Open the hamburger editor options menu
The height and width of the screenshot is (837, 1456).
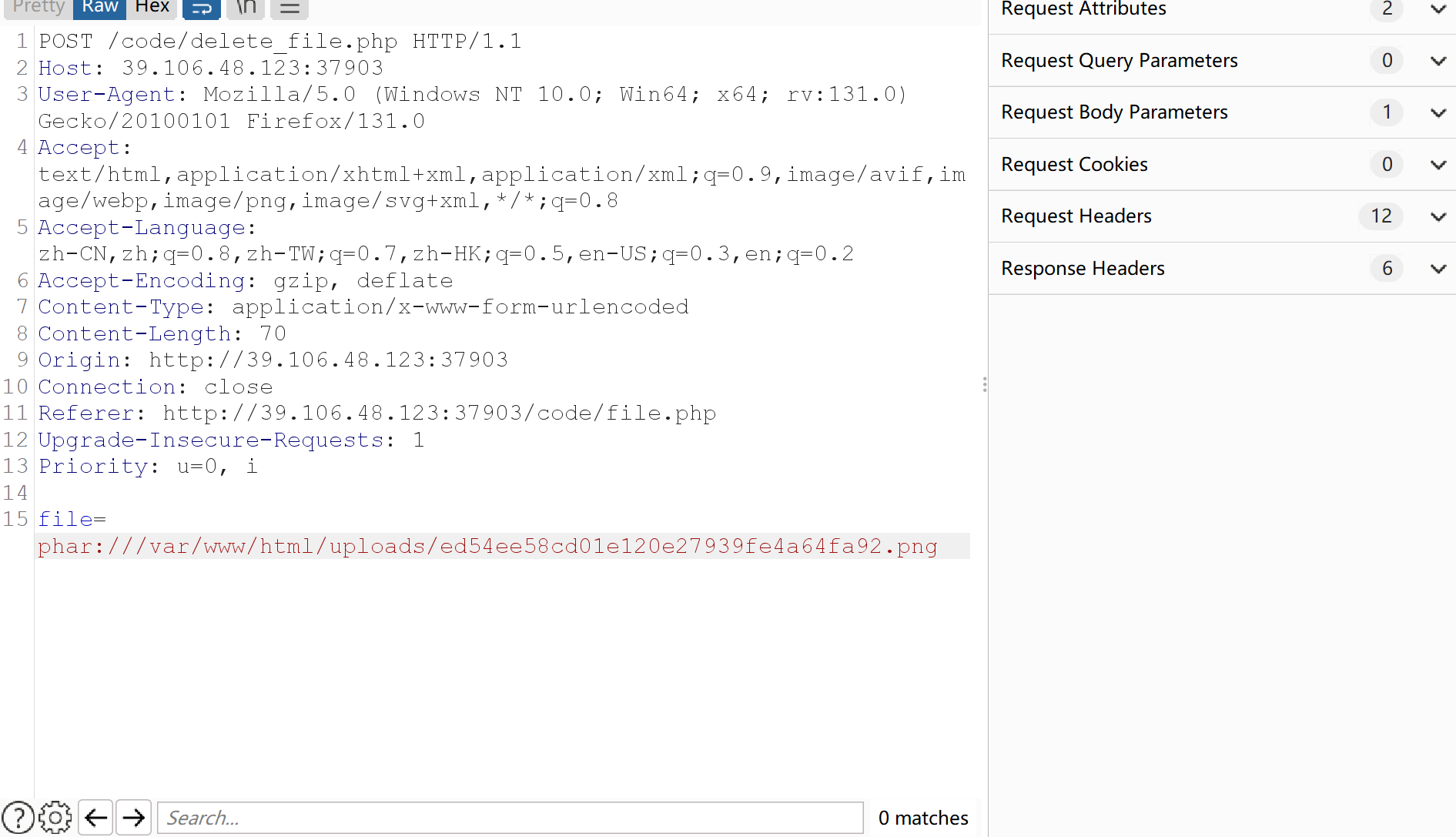(290, 8)
